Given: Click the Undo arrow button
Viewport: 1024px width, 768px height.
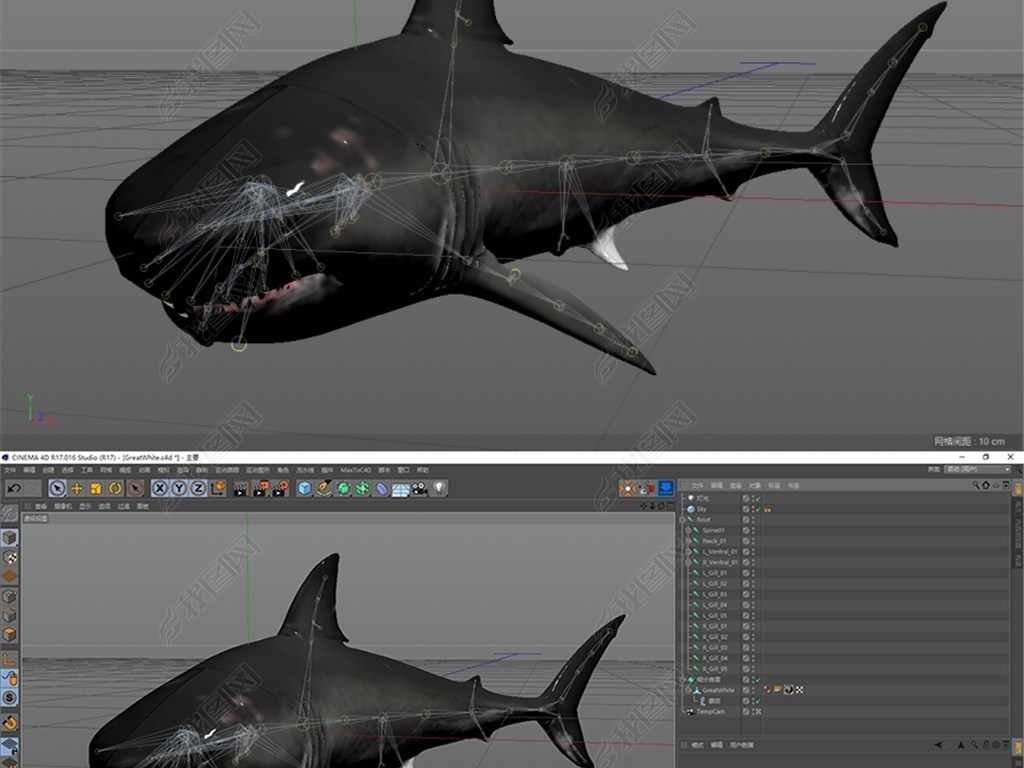Looking at the screenshot, I should [x=15, y=486].
